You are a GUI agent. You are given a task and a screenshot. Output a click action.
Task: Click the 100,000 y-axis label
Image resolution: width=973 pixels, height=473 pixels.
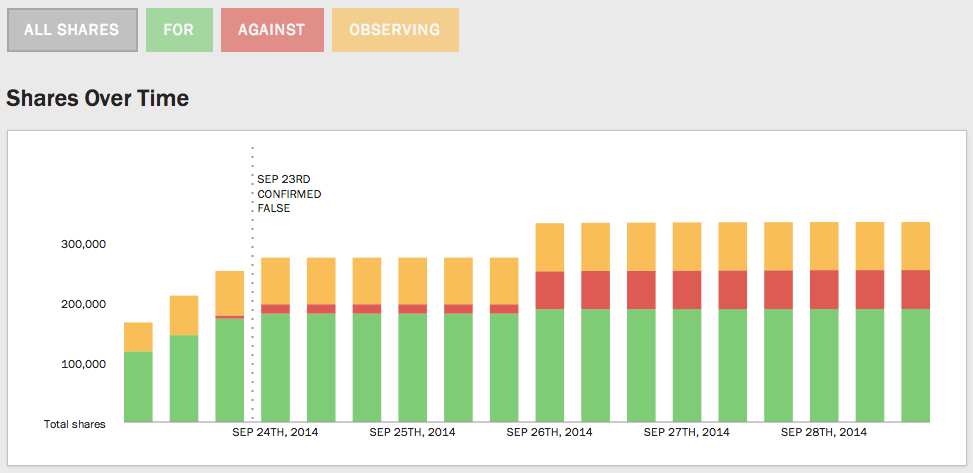click(84, 364)
